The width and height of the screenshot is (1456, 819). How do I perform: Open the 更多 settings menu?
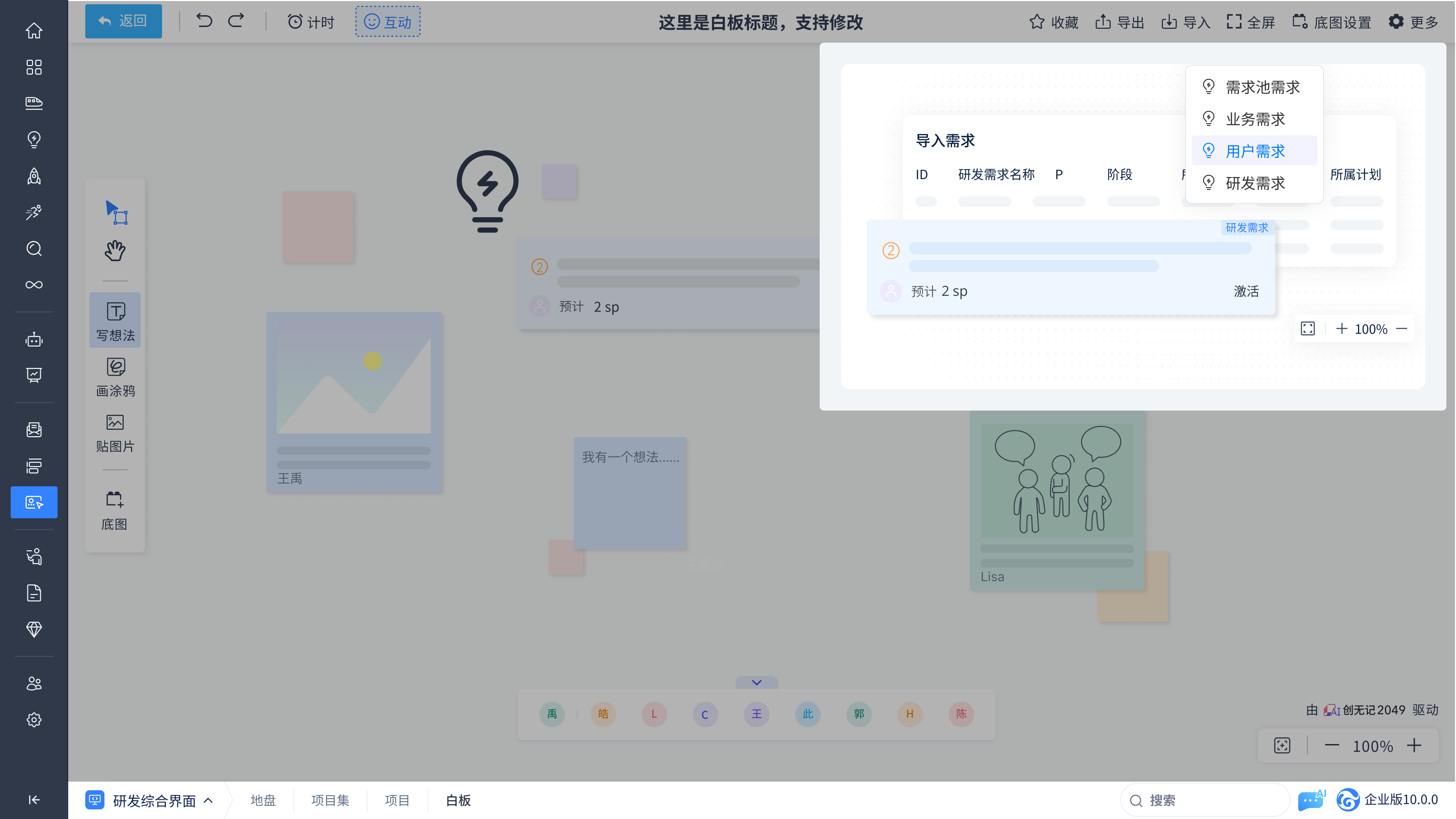pyautogui.click(x=1414, y=22)
